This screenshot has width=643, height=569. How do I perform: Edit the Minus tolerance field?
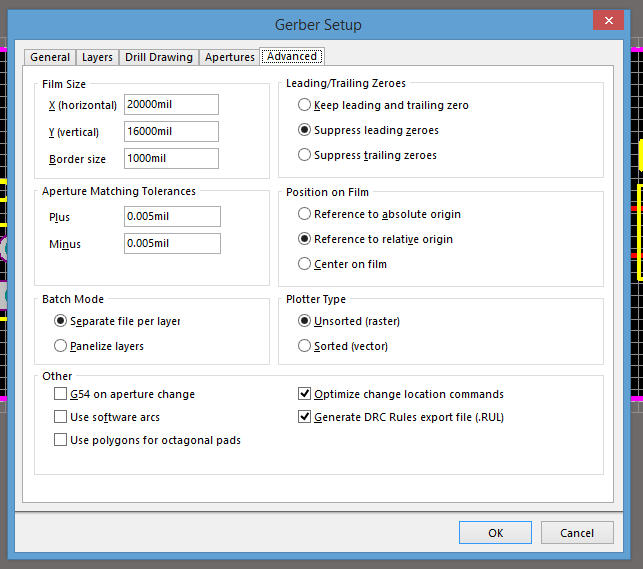[172, 244]
